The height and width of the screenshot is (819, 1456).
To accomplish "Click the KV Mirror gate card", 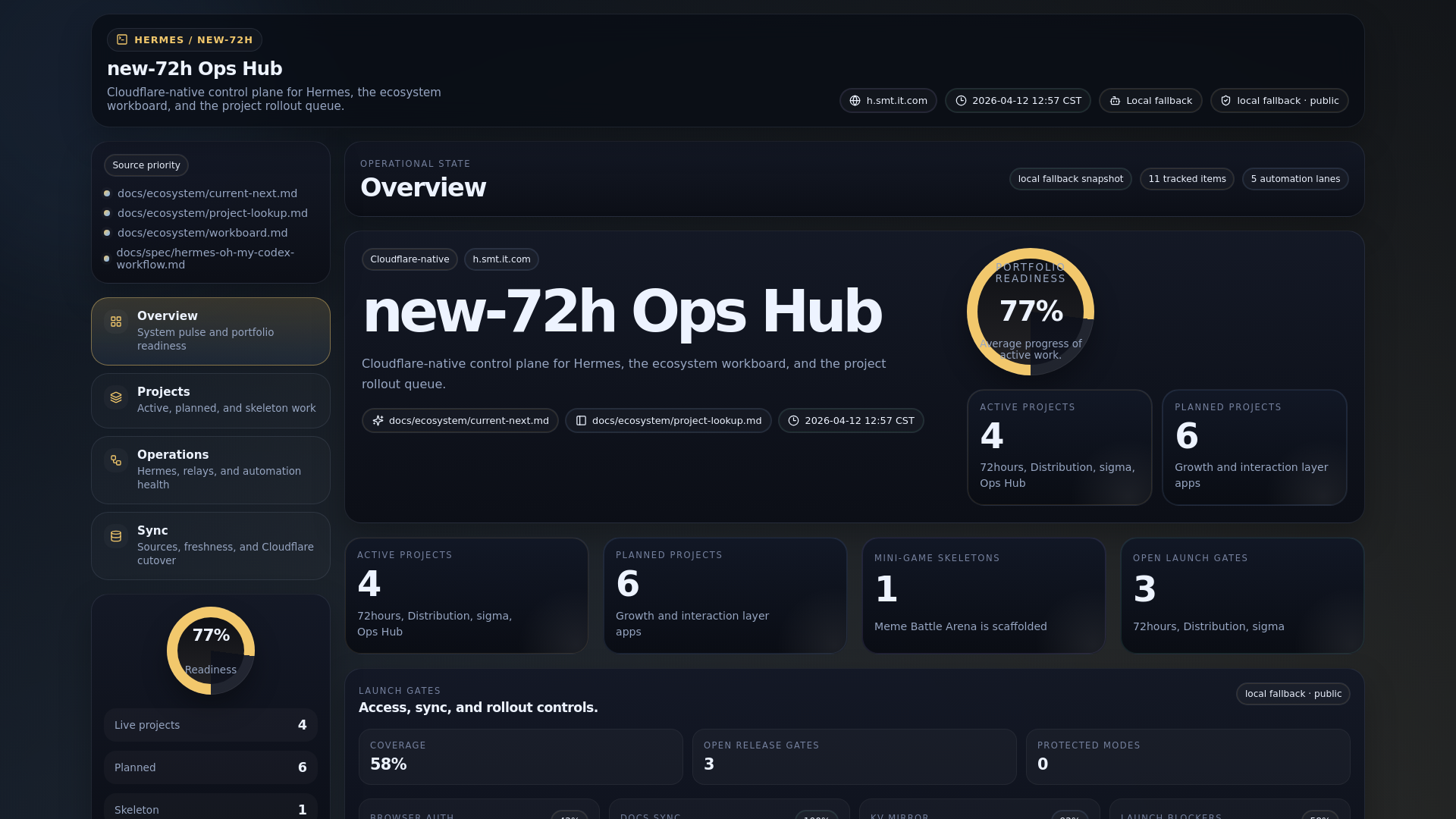I will (x=980, y=809).
